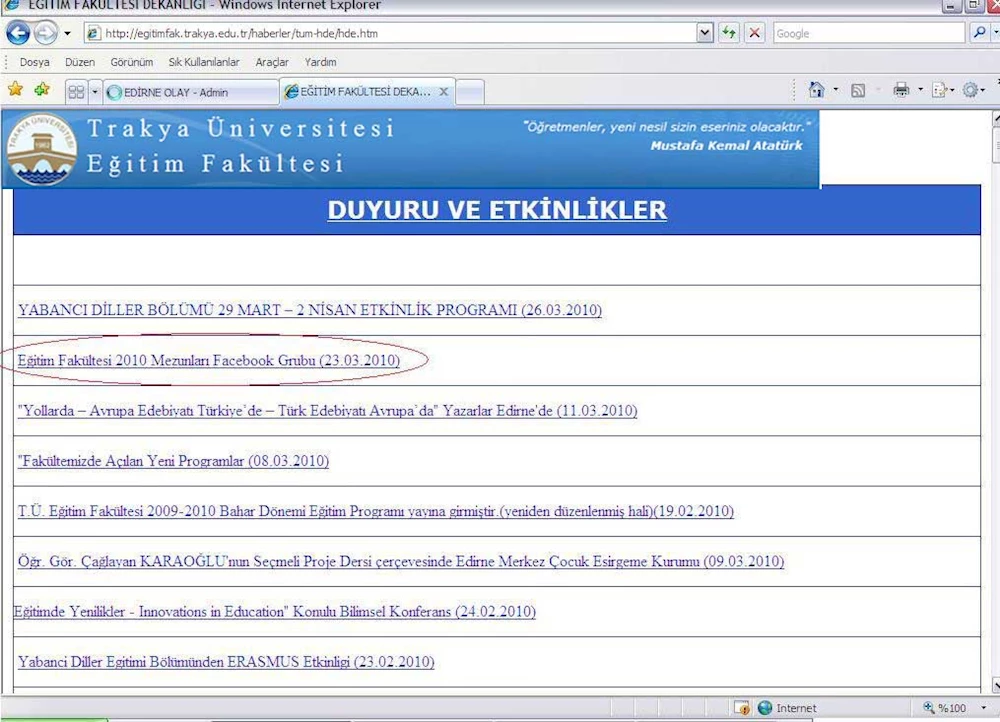1000x722 pixels.
Task: Click the Refresh page icon
Action: 729,33
